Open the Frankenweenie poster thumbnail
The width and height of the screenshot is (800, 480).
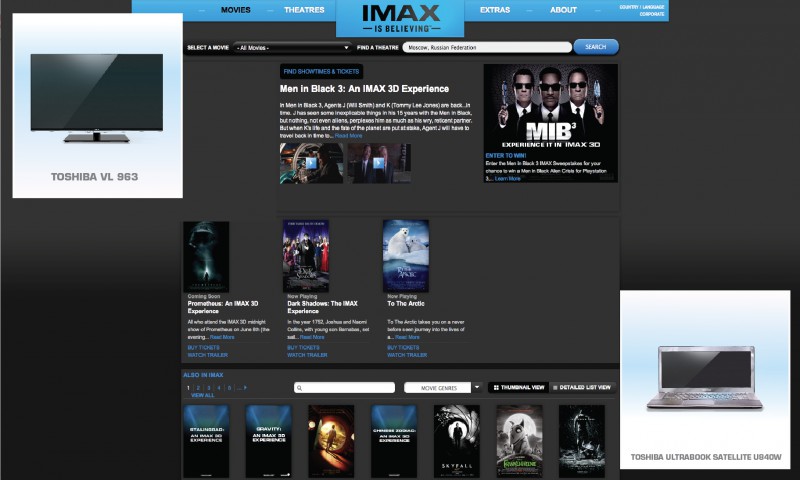pos(519,441)
